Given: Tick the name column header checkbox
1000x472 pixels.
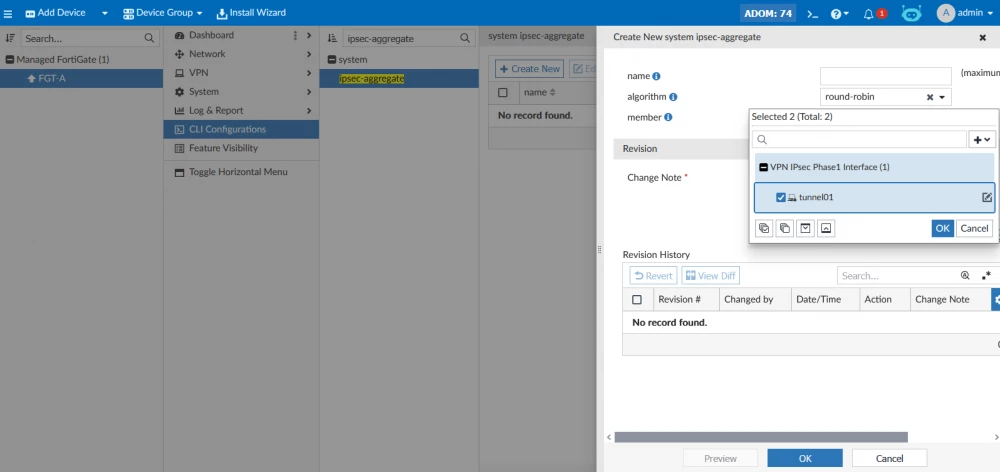Looking at the screenshot, I should [x=503, y=92].
